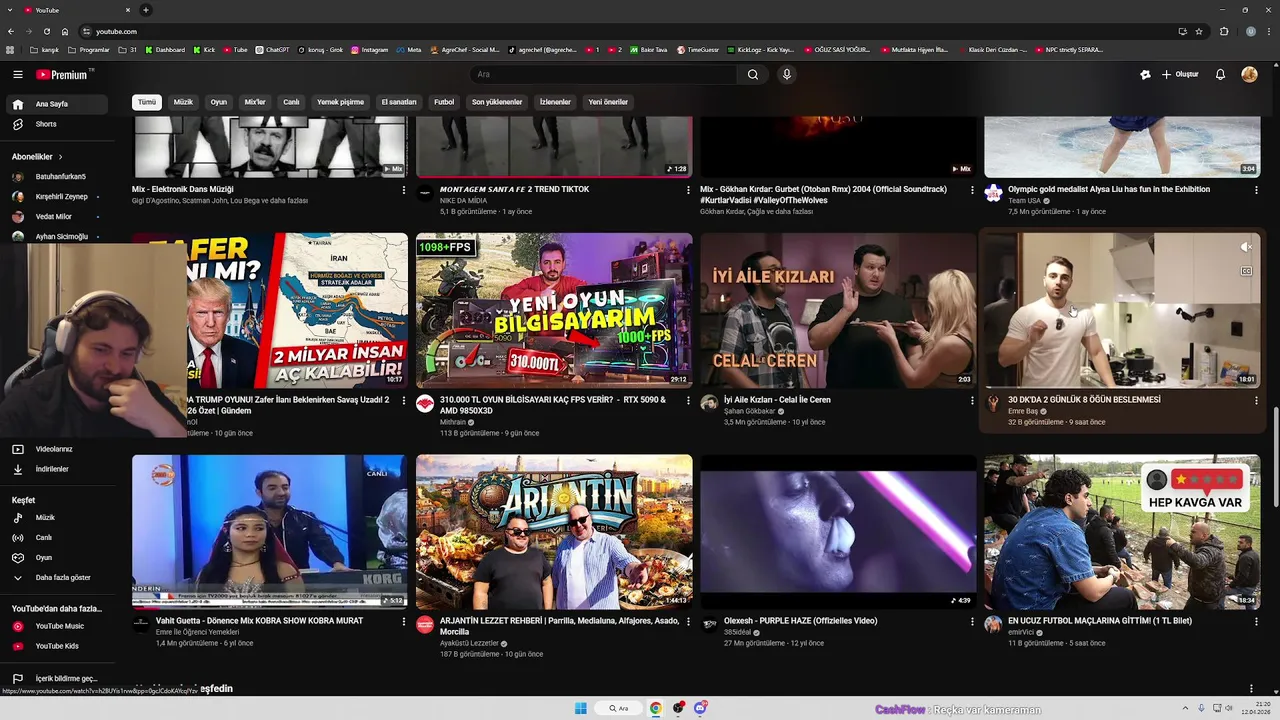
Task: Open options menu for Alysa Liu video
Action: (x=1256, y=190)
